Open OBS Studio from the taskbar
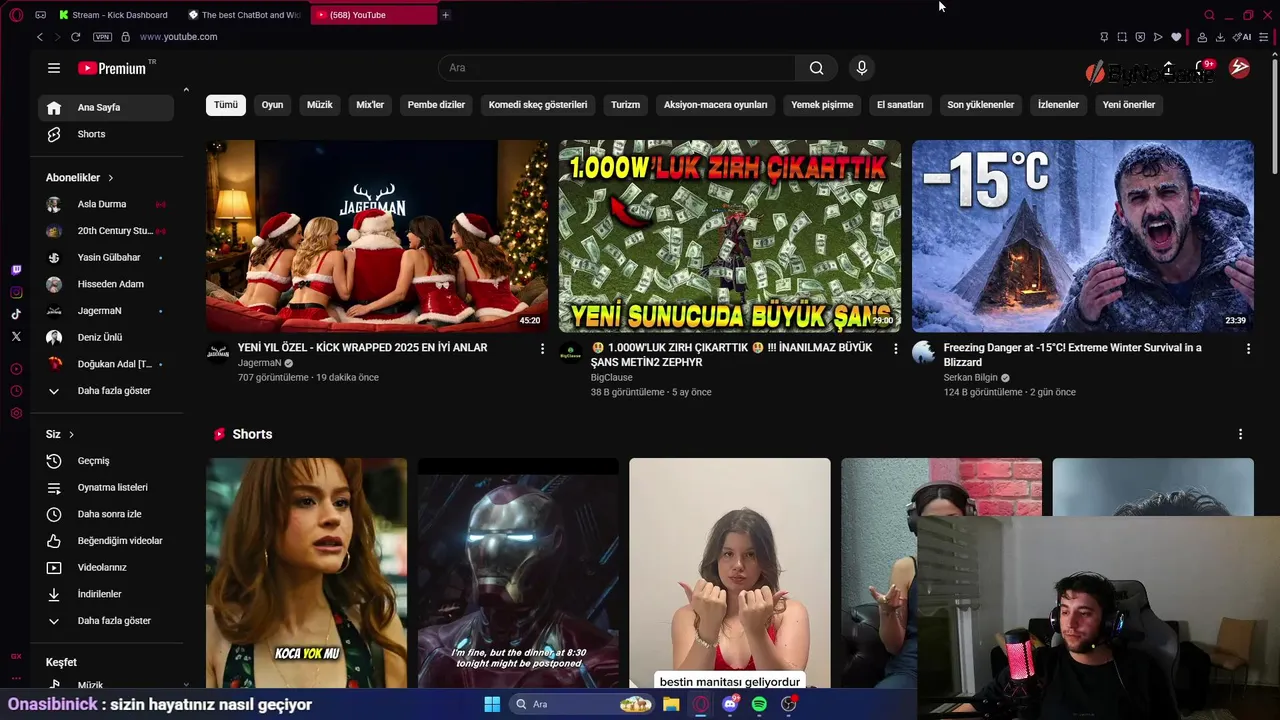Viewport: 1280px width, 720px height. (x=789, y=704)
